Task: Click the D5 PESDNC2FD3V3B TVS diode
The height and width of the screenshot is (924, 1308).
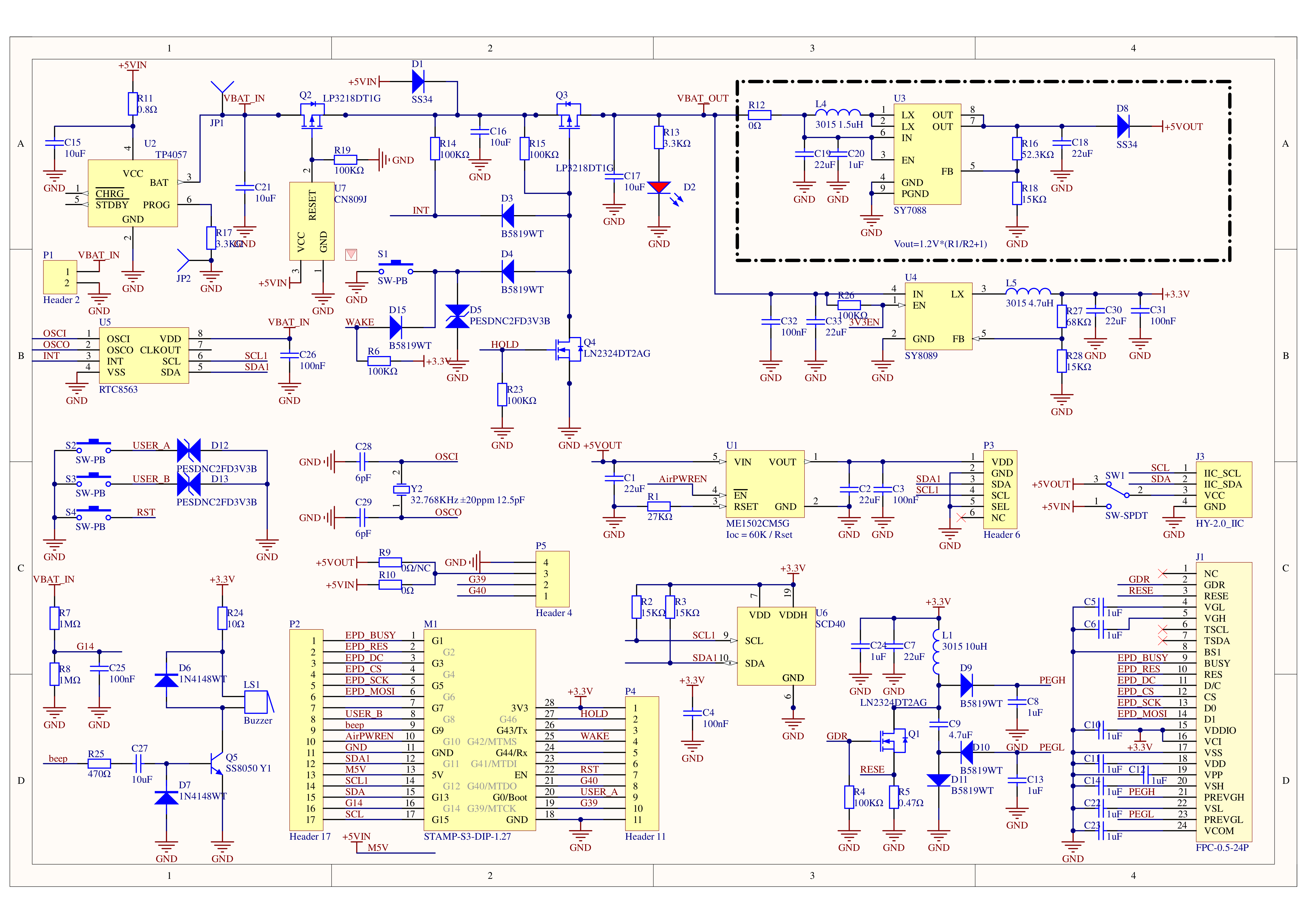Action: (x=457, y=316)
